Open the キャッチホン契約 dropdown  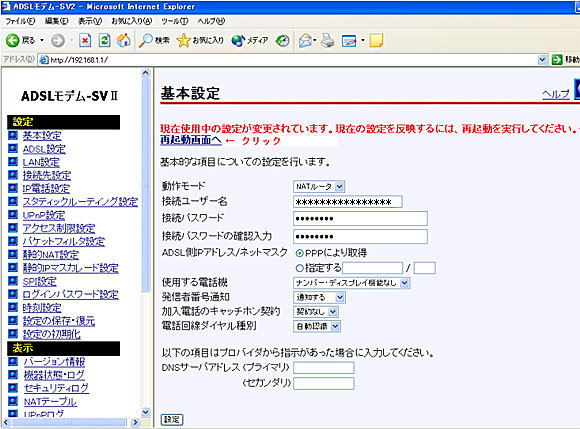[x=316, y=312]
